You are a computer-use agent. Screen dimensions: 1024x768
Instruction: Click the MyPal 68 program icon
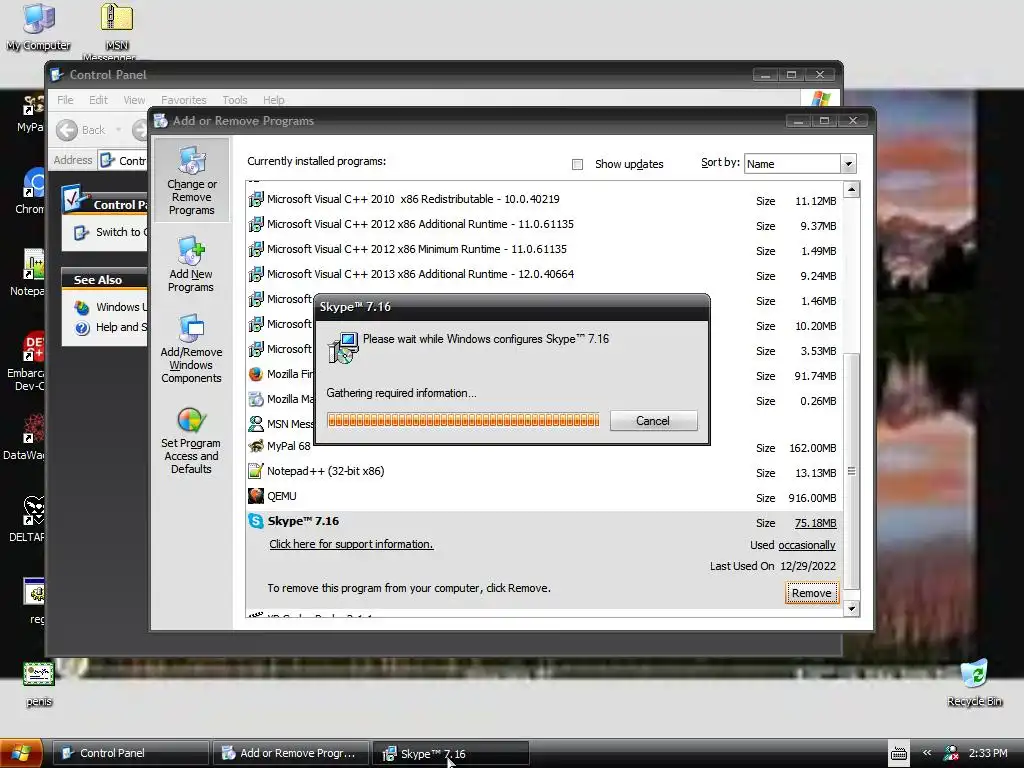click(256, 446)
